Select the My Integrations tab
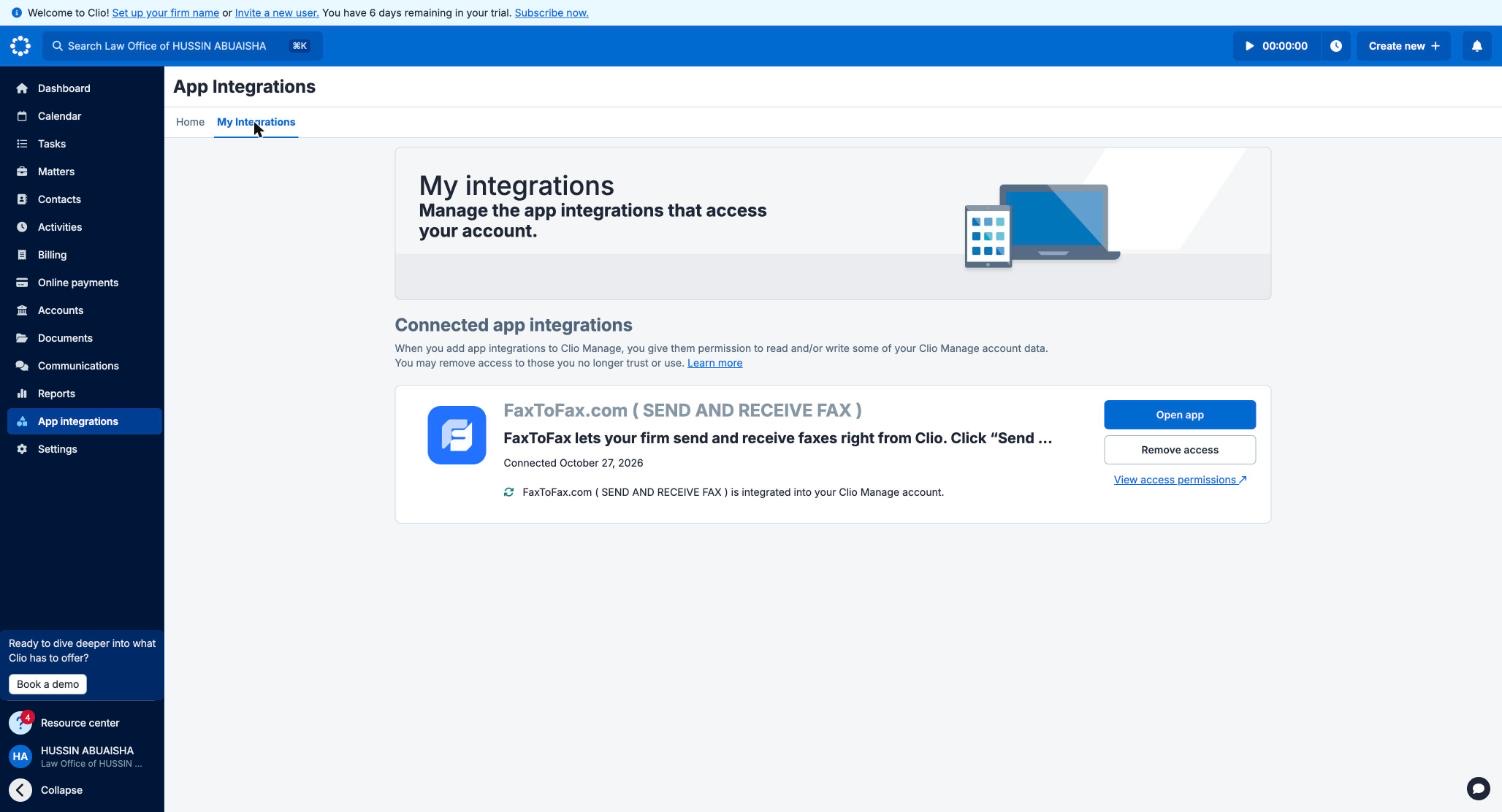Viewport: 1502px width, 812px height. coord(256,122)
